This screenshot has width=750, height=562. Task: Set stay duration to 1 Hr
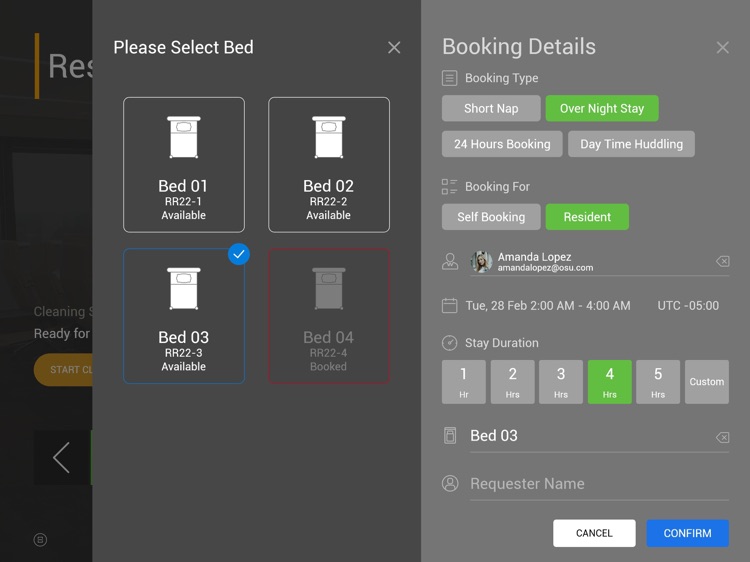(463, 382)
